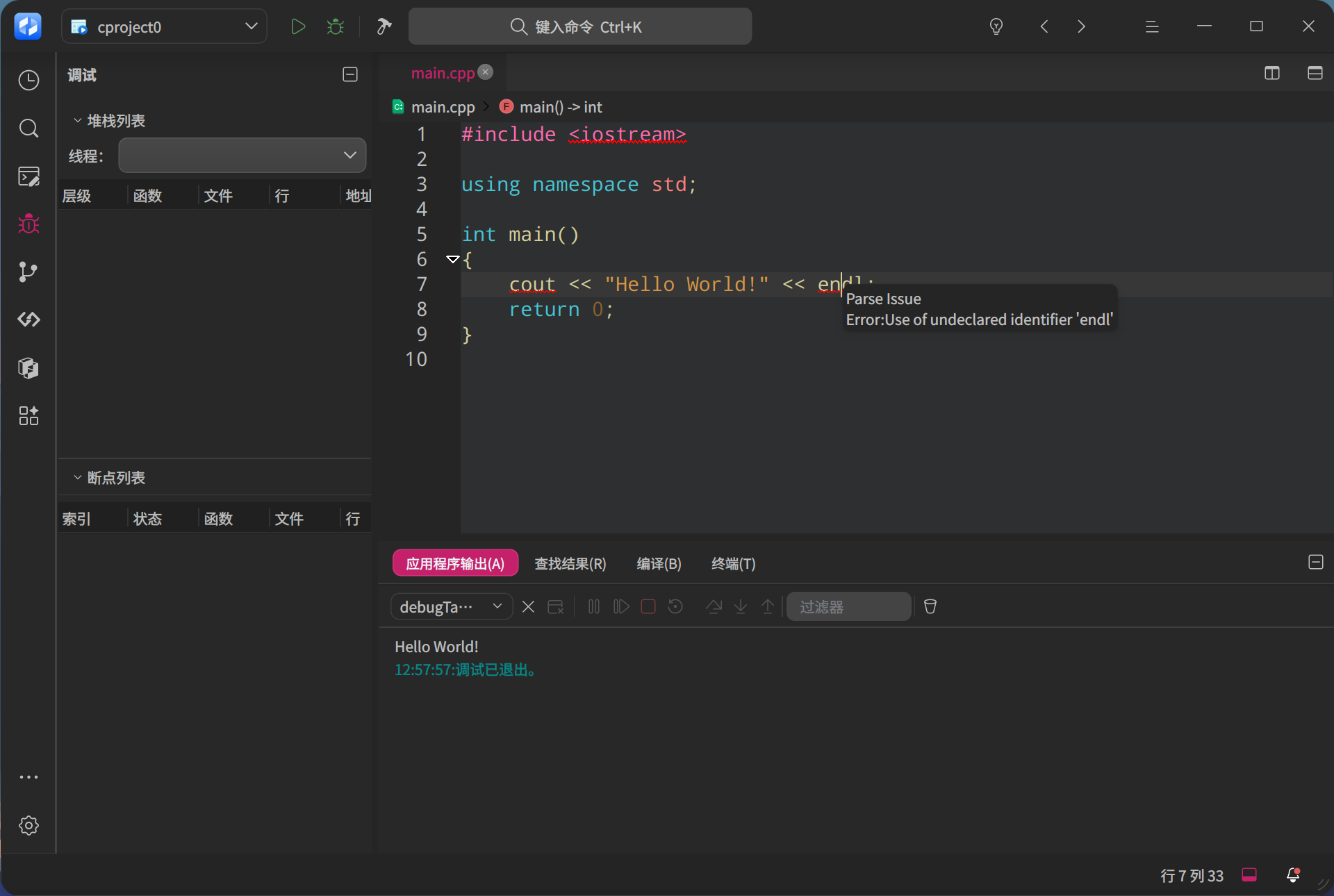This screenshot has height=896, width=1334.
Task: Open the edit/code view icon in sidebar
Action: [x=28, y=176]
